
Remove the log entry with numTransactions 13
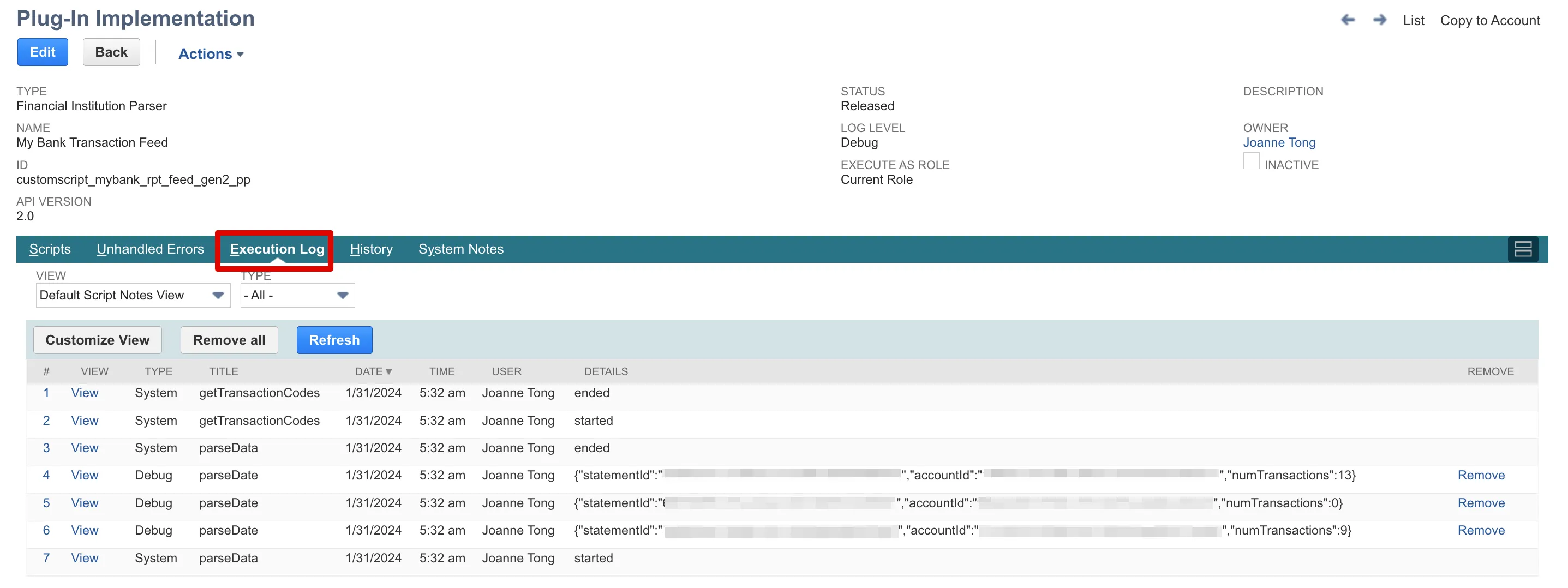click(x=1481, y=476)
